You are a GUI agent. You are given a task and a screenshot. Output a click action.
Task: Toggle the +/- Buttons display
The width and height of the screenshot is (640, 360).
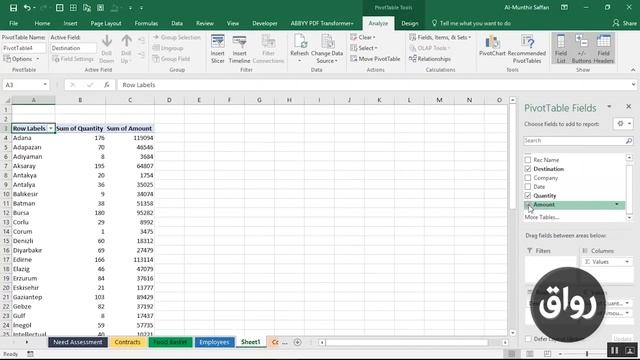[581, 49]
